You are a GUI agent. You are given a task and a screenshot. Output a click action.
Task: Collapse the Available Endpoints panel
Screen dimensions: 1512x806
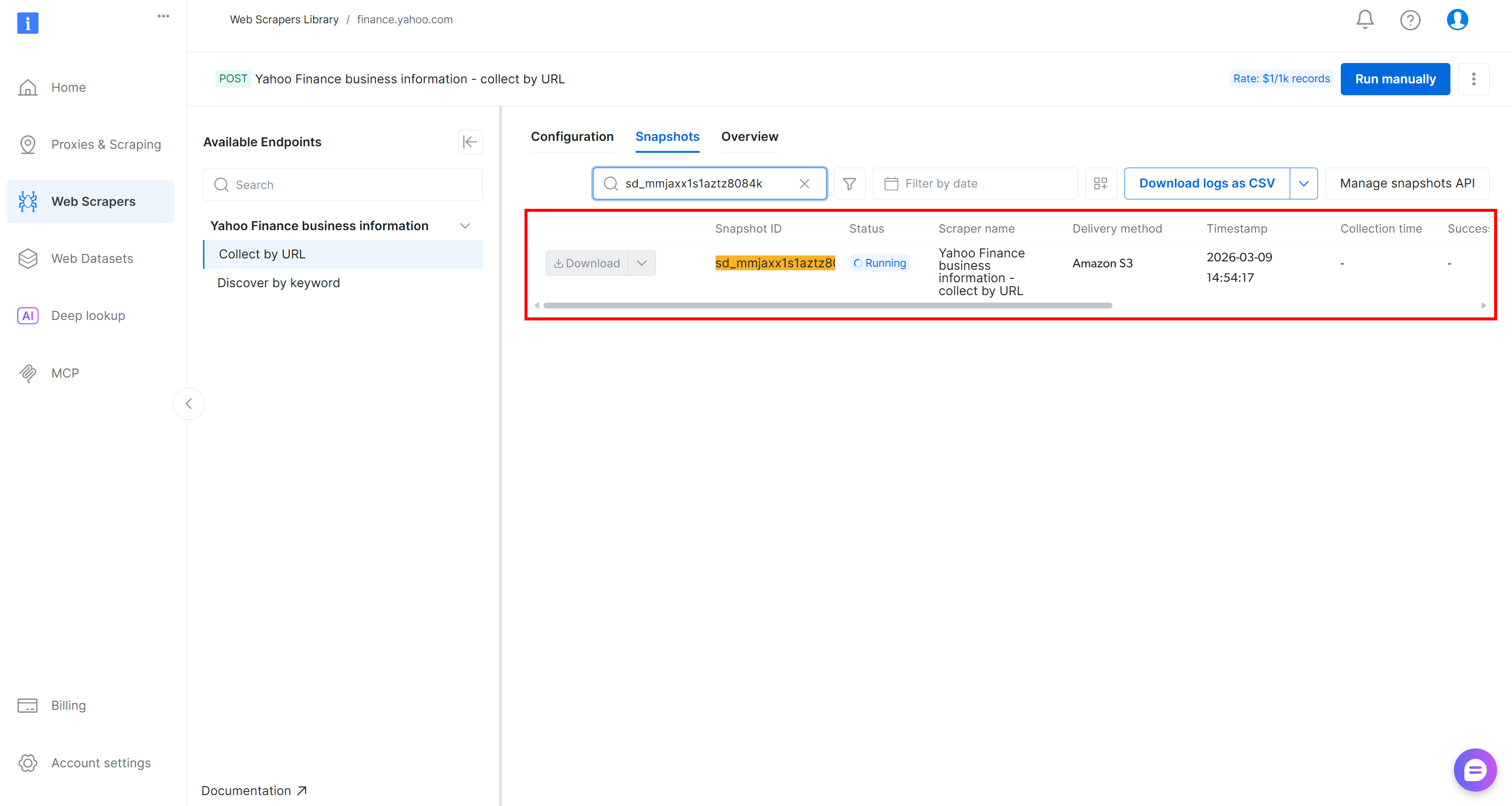click(x=470, y=142)
